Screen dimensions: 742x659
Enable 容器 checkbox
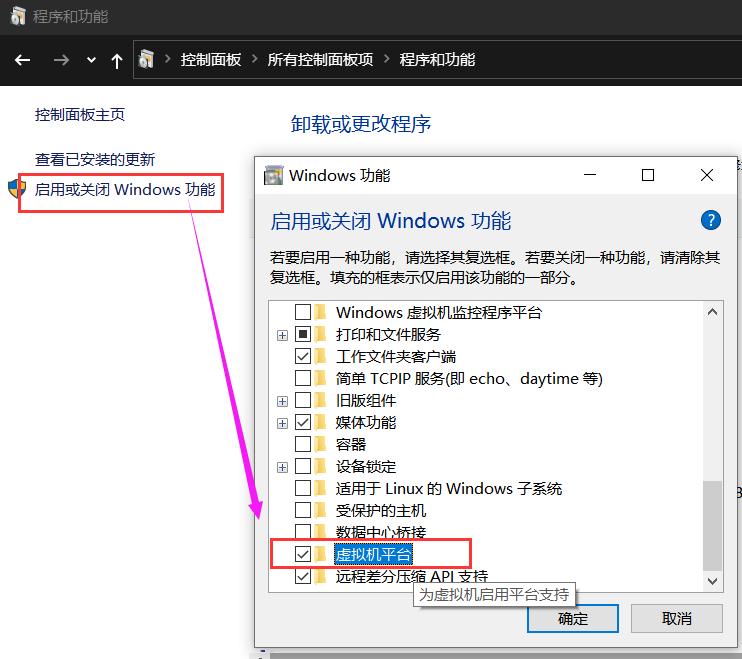pyautogui.click(x=303, y=444)
